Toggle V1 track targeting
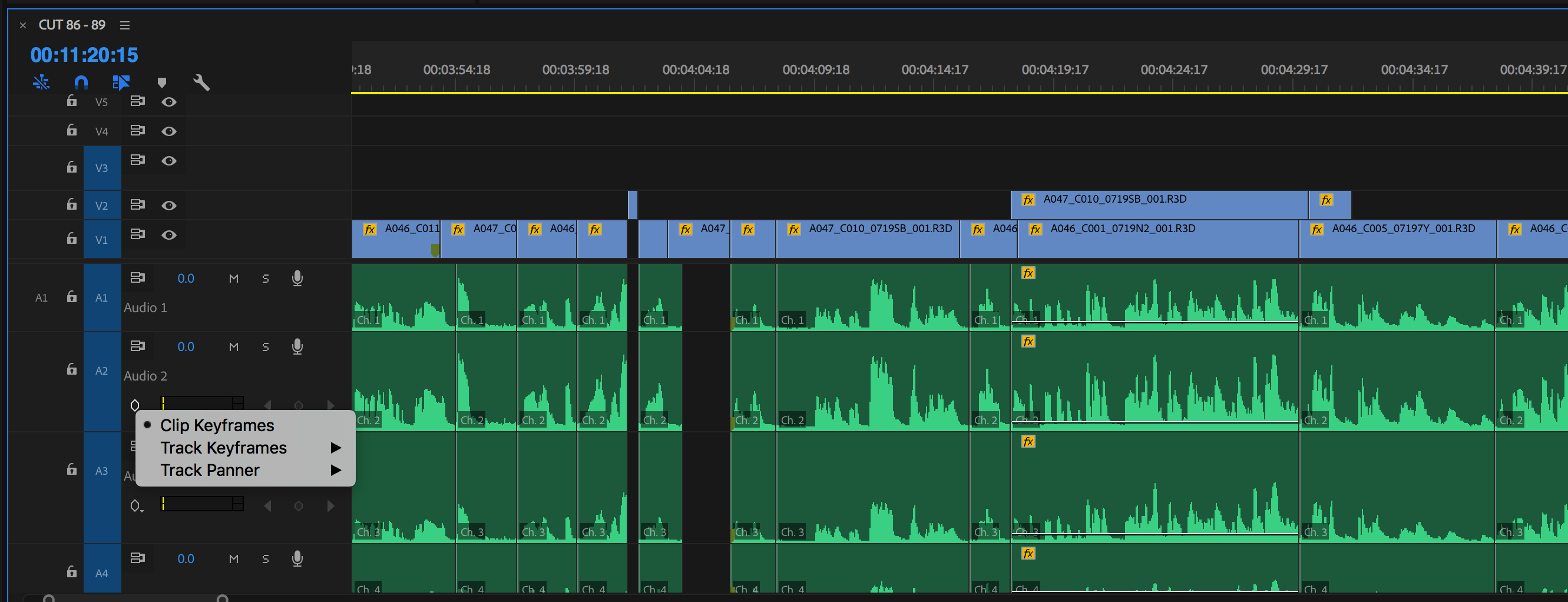1568x602 pixels. 102,239
